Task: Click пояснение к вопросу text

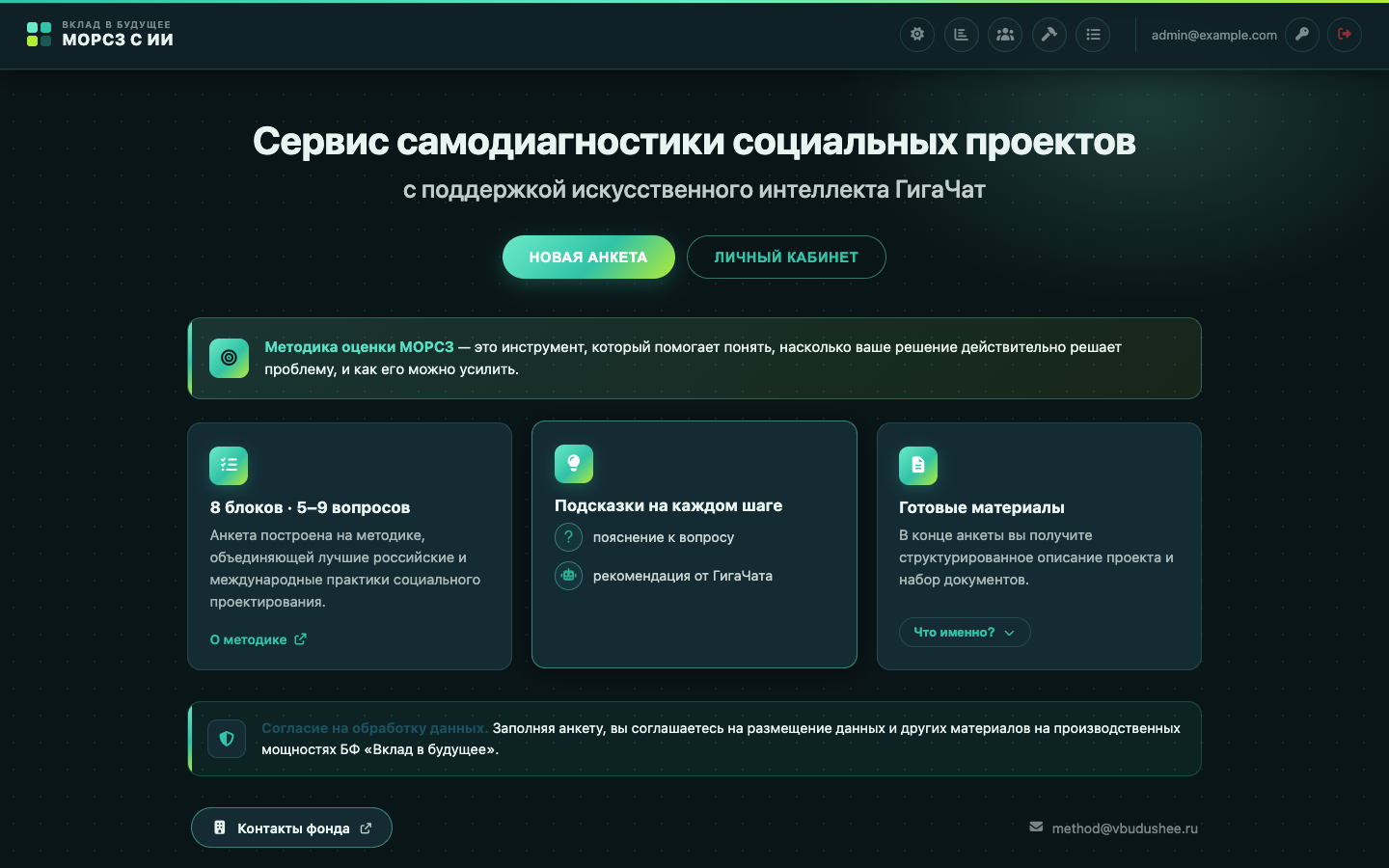Action: (664, 537)
